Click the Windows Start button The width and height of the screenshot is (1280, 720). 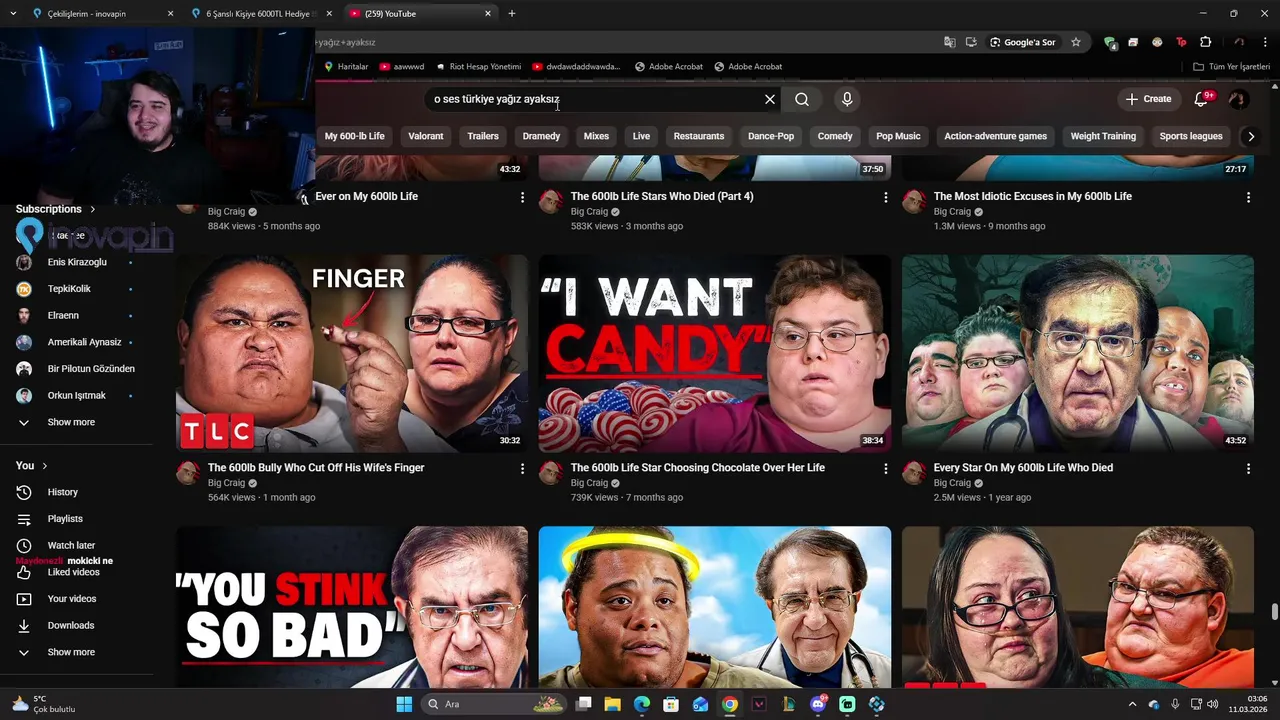404,704
